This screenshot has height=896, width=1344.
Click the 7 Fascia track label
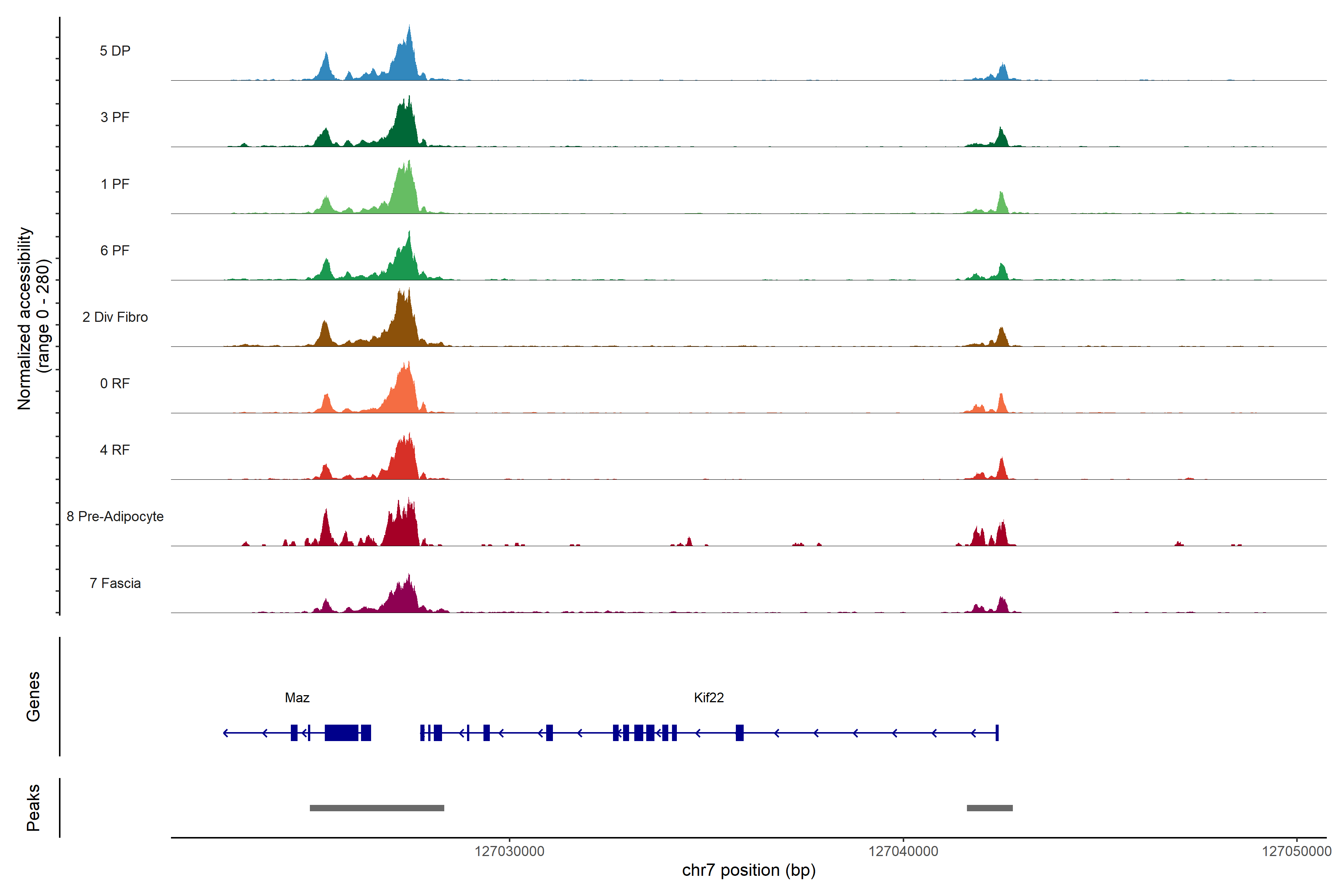pos(115,583)
